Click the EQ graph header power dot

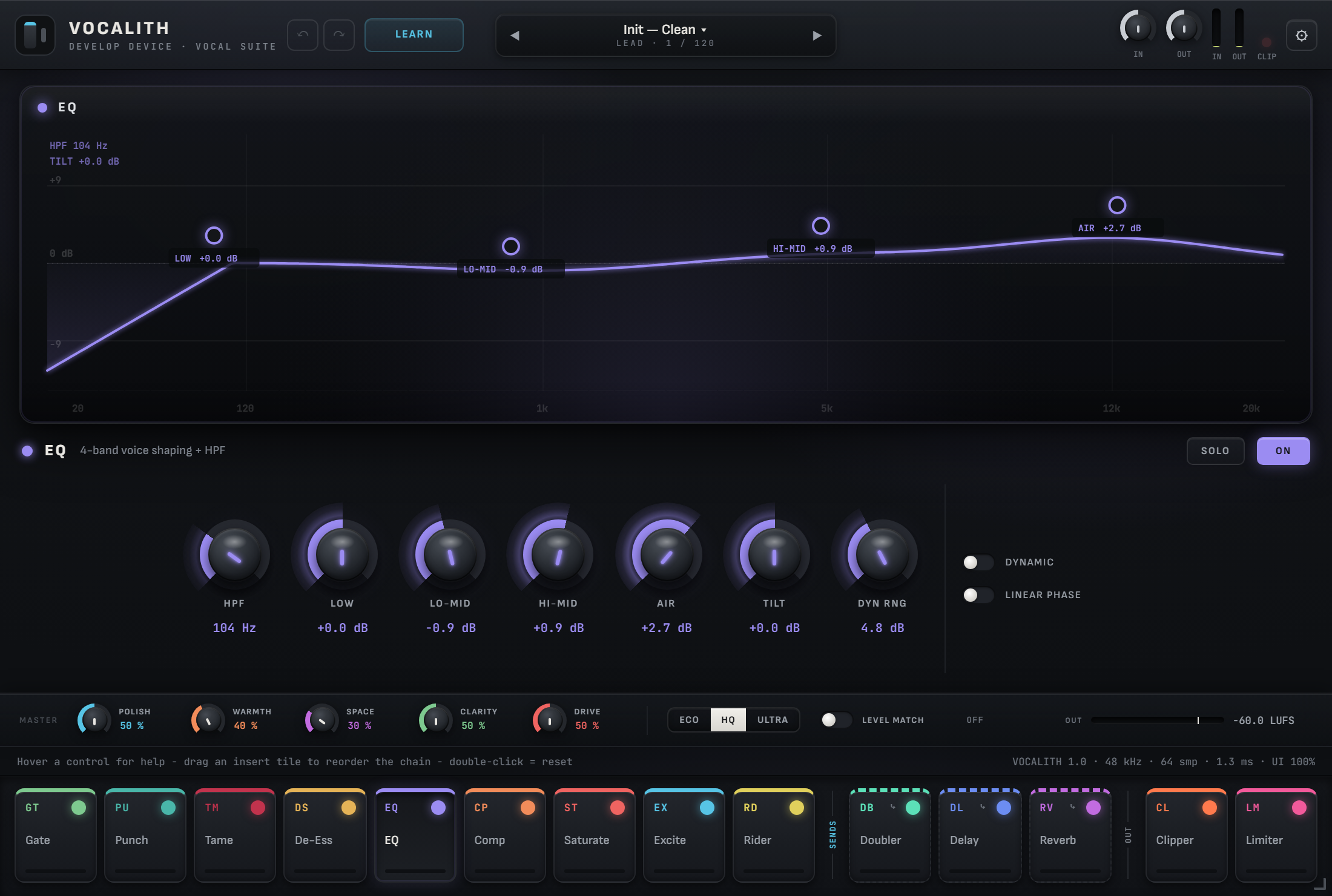(42, 107)
